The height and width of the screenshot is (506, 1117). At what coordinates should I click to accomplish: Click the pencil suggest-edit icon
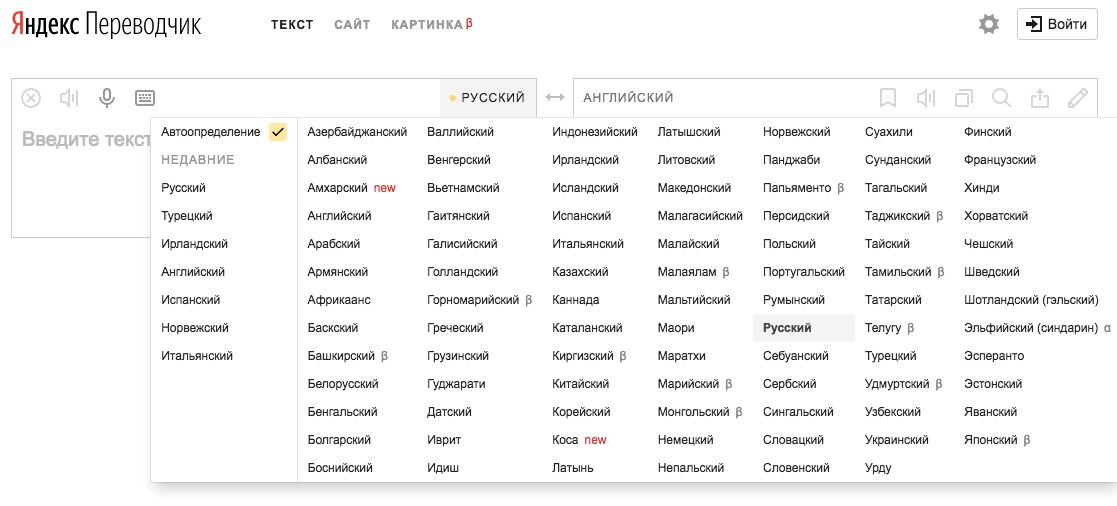pos(1078,98)
